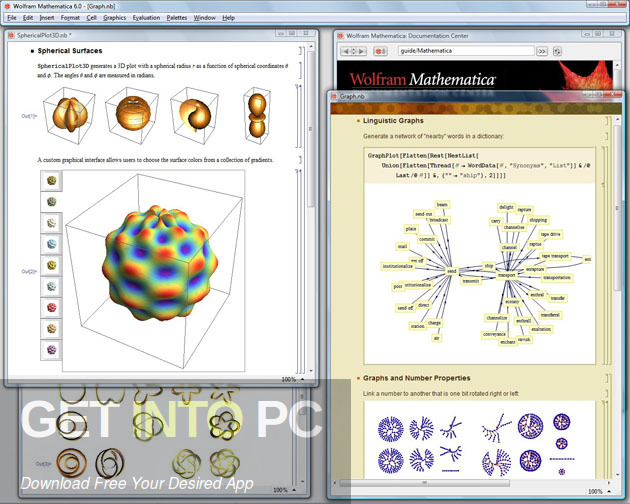Click the 'broadcast' node in the graph
The height and width of the screenshot is (504, 630).
438,220
